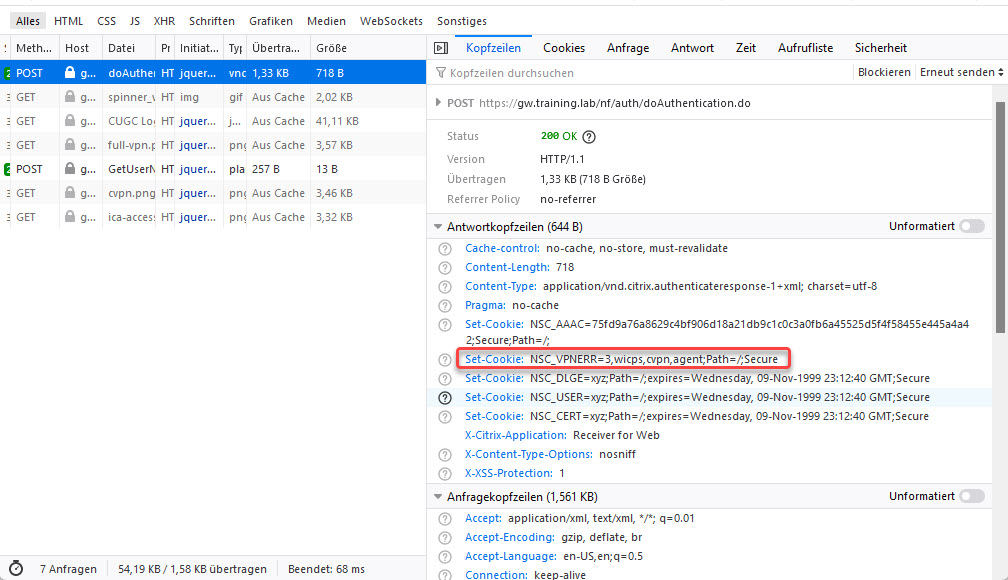
Task: Filter requests by Schriften
Action: pyautogui.click(x=212, y=21)
